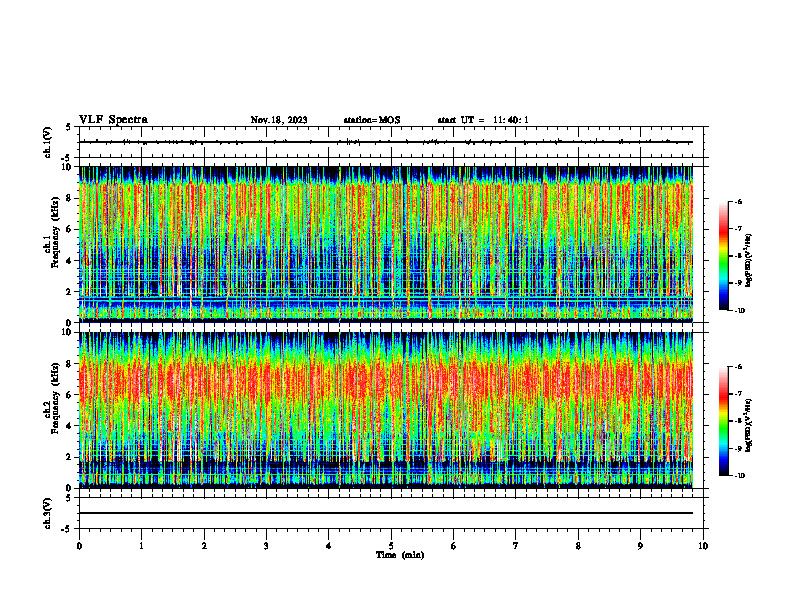This screenshot has height=612, width=792.
Task: Click the "VLF Spectra" plot title
Action: (x=113, y=120)
